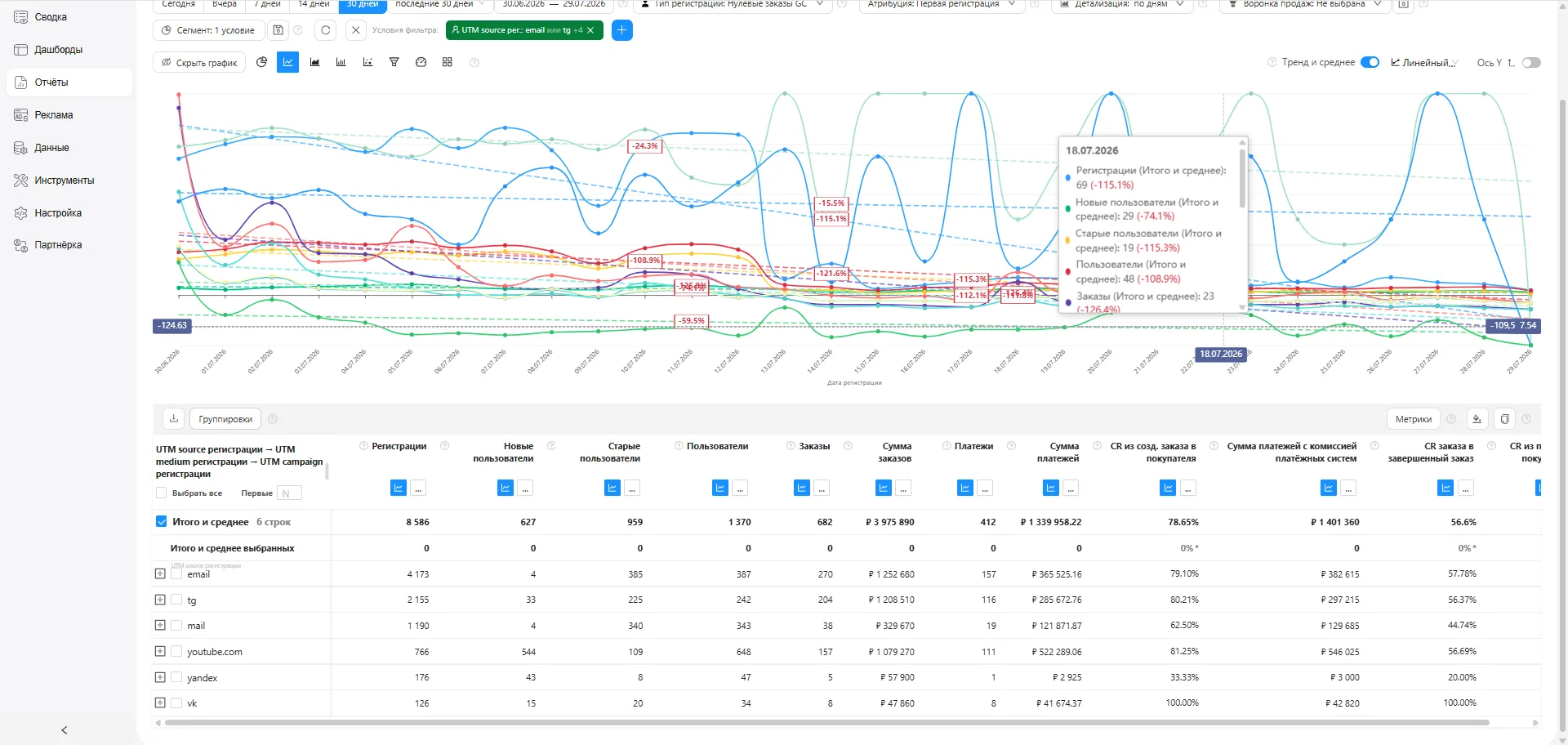
Task: Select the grid tiles view icon
Action: [x=448, y=62]
